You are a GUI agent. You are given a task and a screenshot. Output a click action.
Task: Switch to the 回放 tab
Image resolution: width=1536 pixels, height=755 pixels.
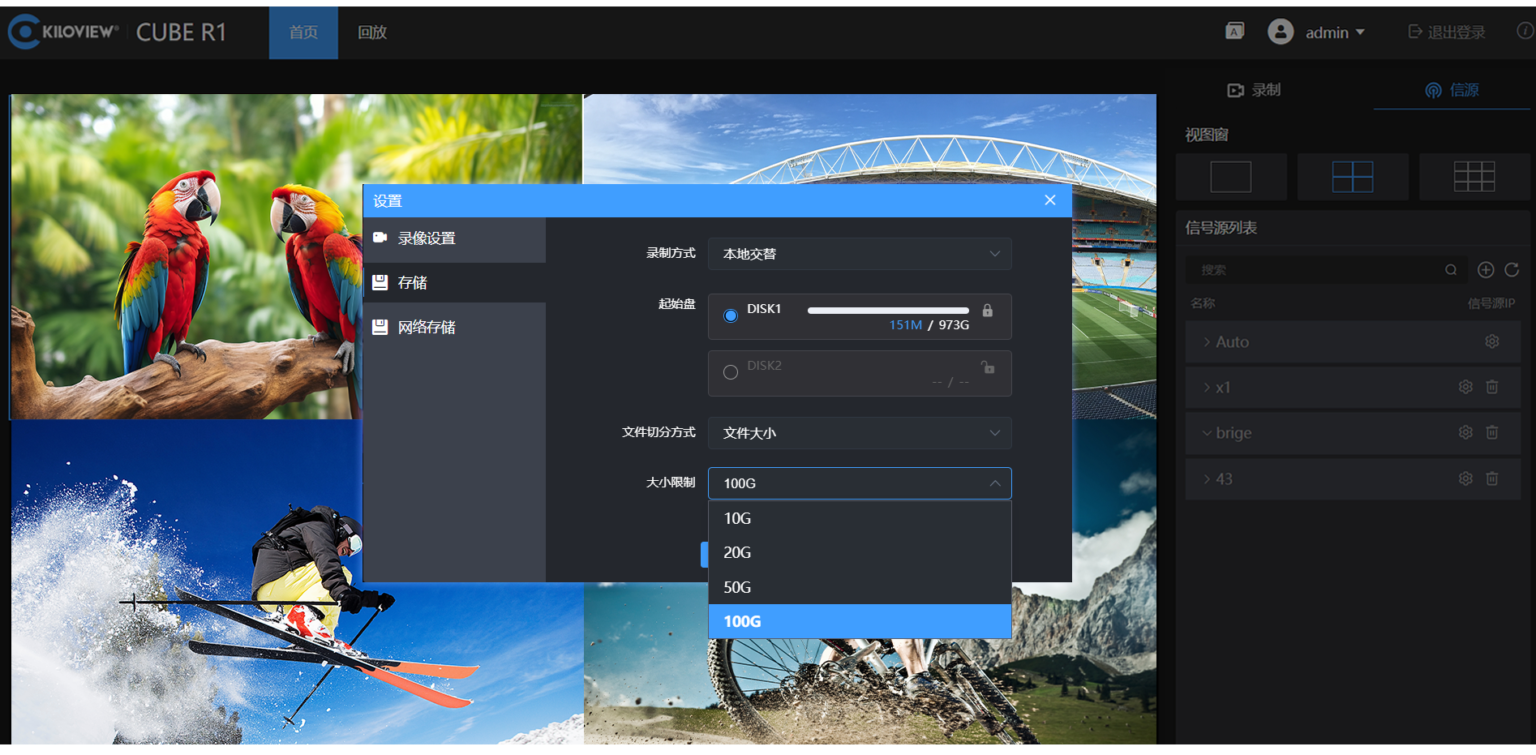[x=372, y=33]
